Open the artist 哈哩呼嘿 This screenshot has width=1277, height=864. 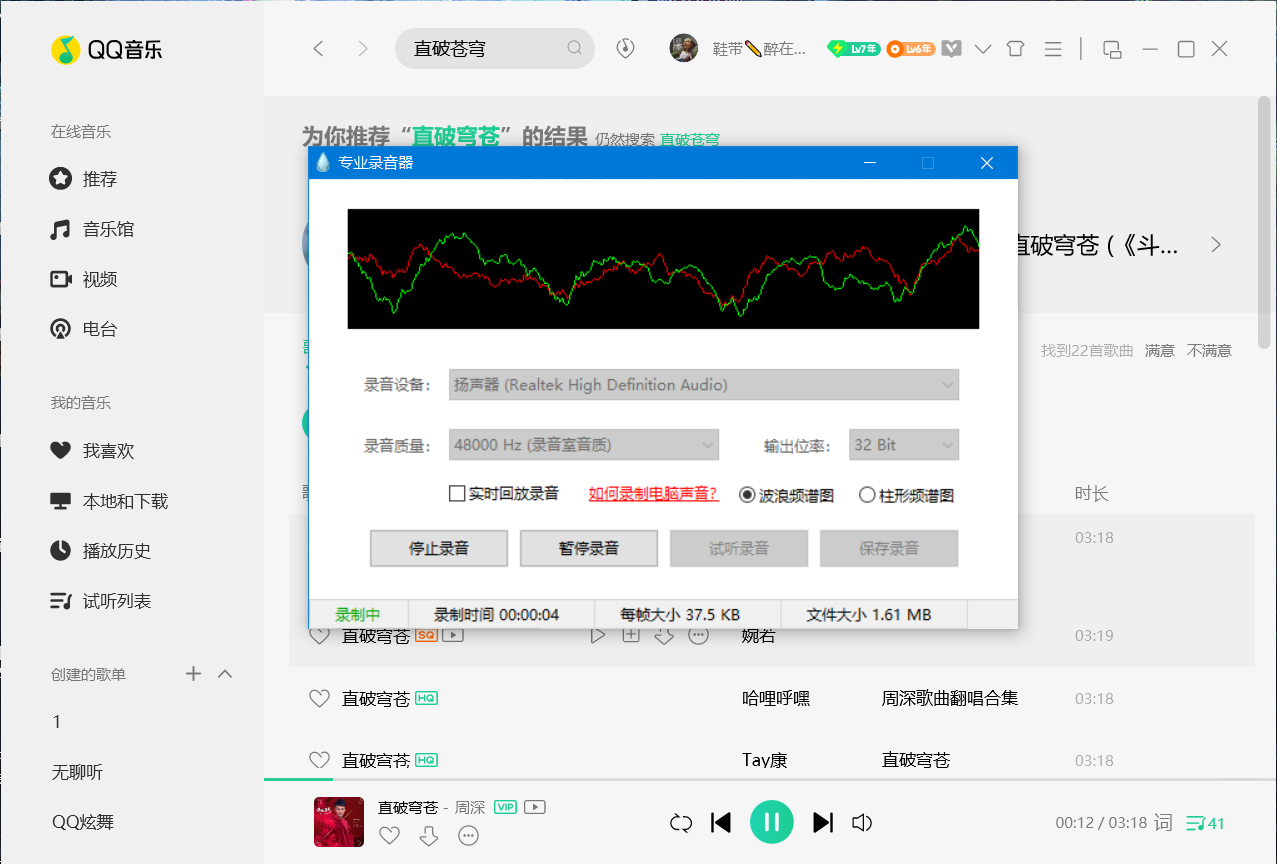(x=776, y=698)
